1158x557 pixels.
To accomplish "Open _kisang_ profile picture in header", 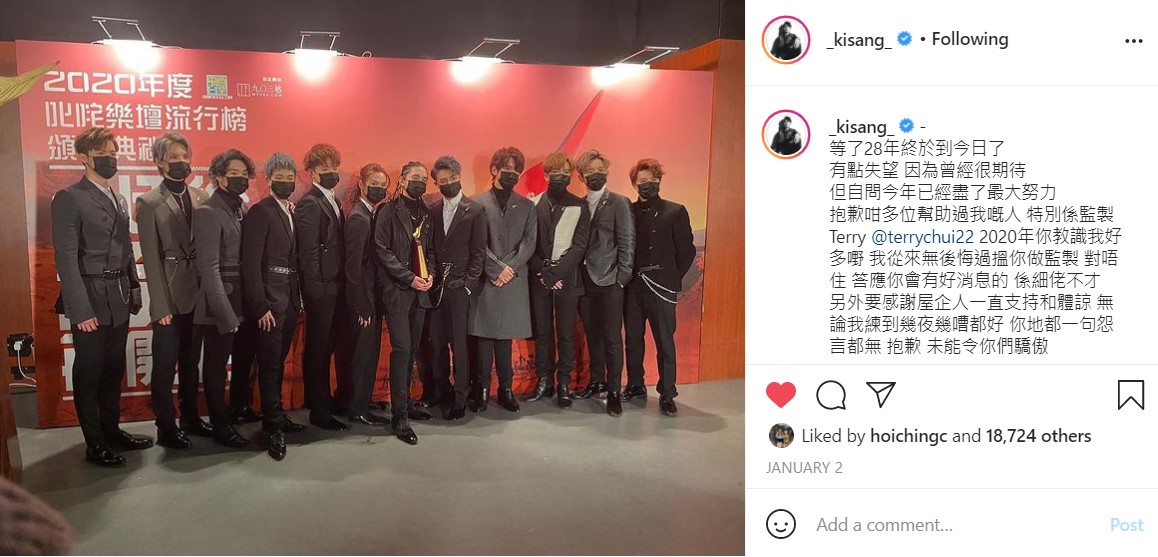I will point(787,40).
